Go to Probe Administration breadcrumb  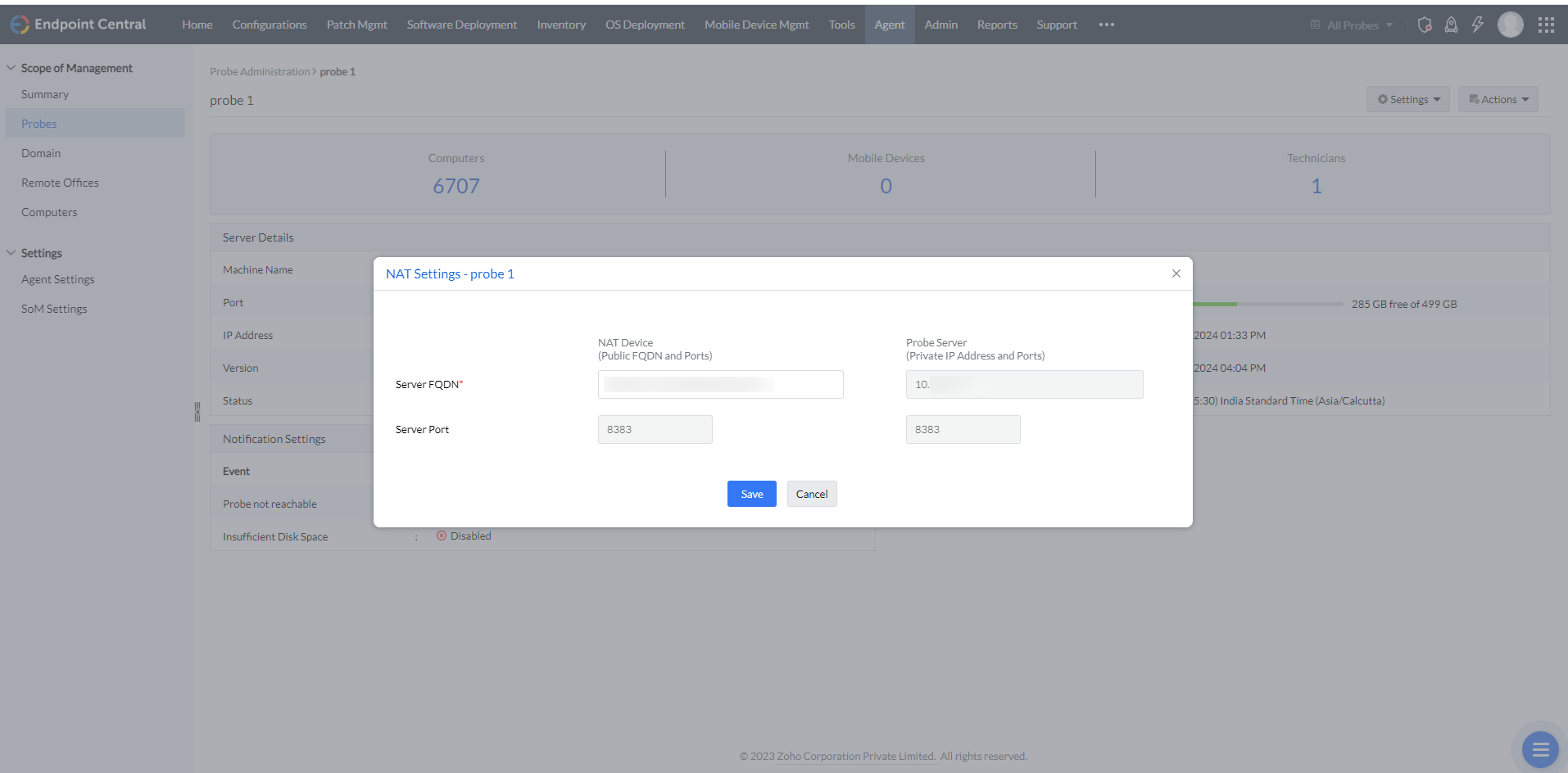(260, 71)
